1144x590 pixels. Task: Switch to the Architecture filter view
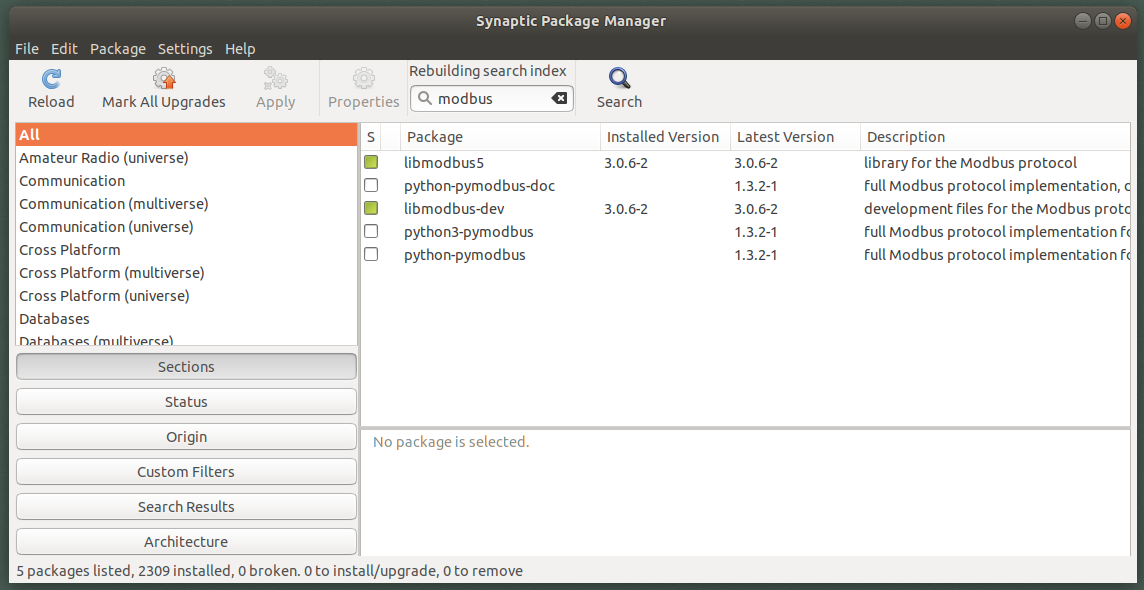click(x=186, y=542)
